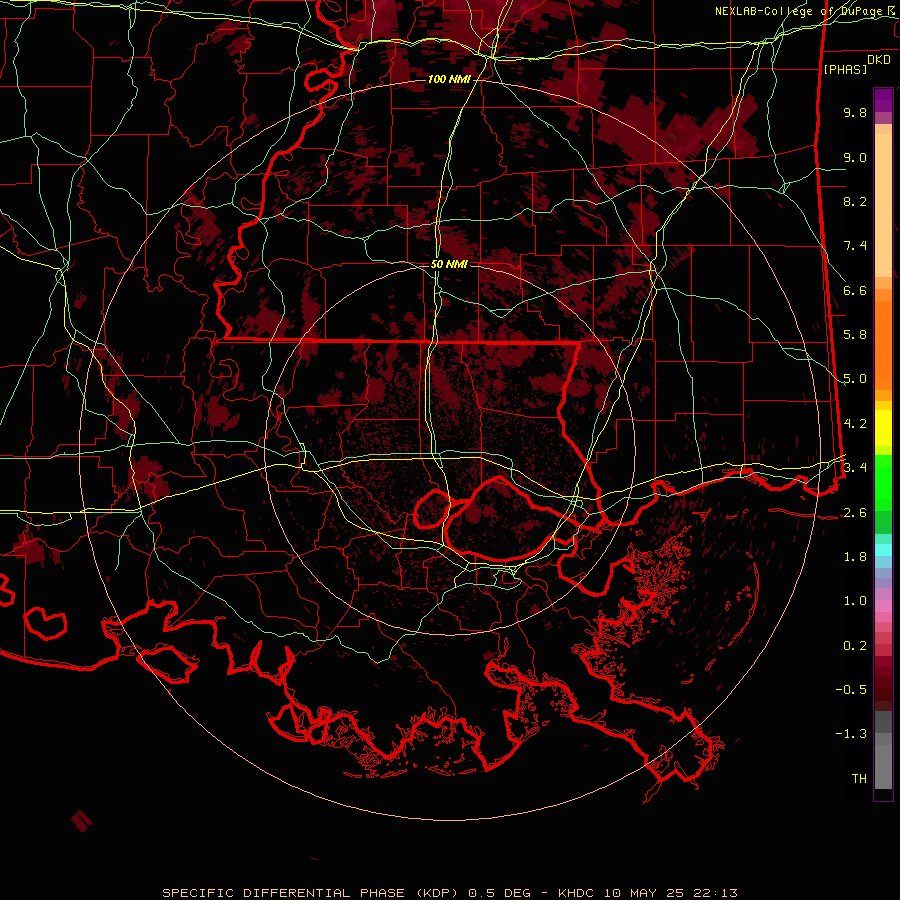Click the 50 NMI range ring label

tap(449, 265)
